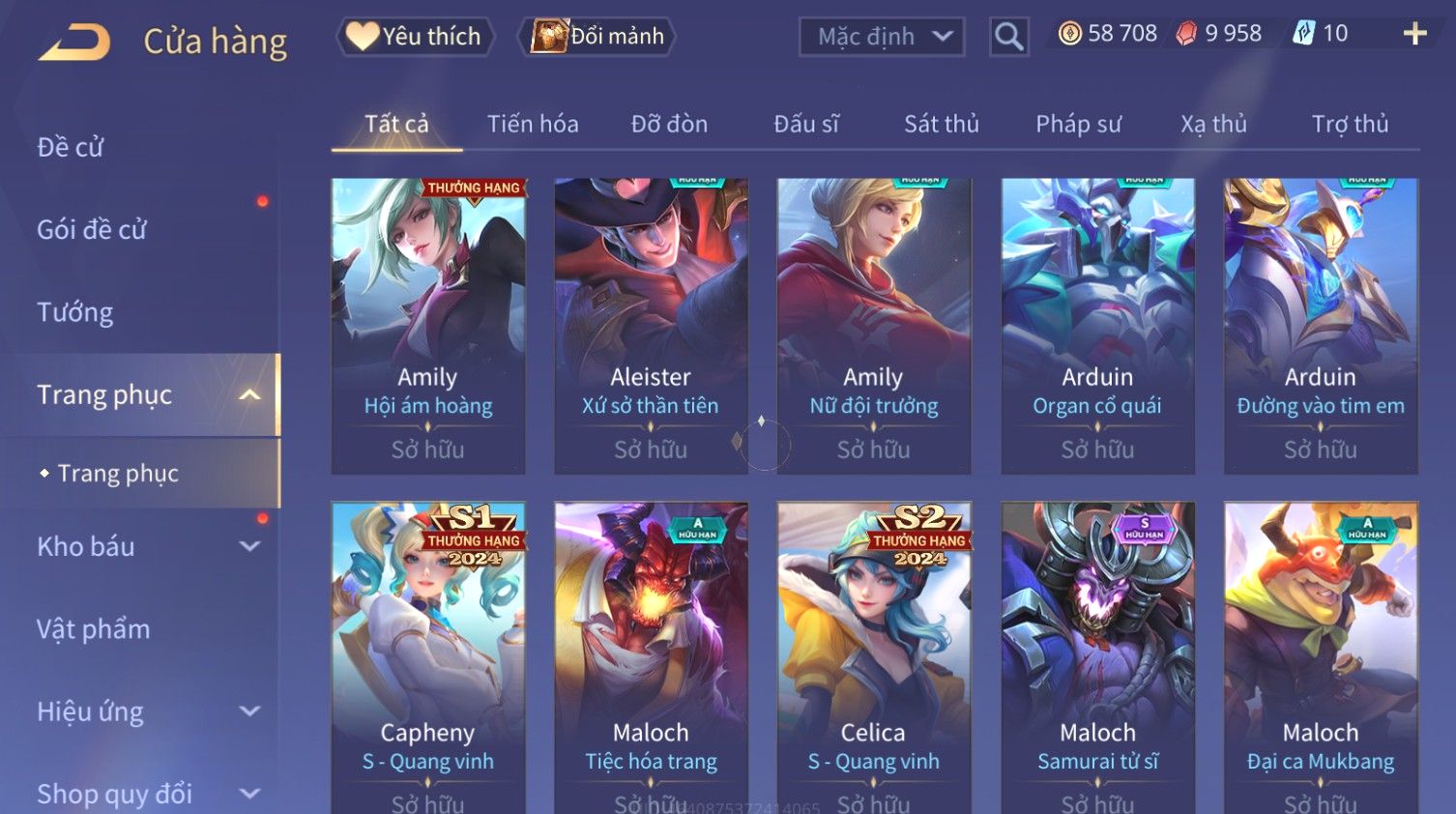
Task: Tap the gold coin balance icon
Action: 1069,34
